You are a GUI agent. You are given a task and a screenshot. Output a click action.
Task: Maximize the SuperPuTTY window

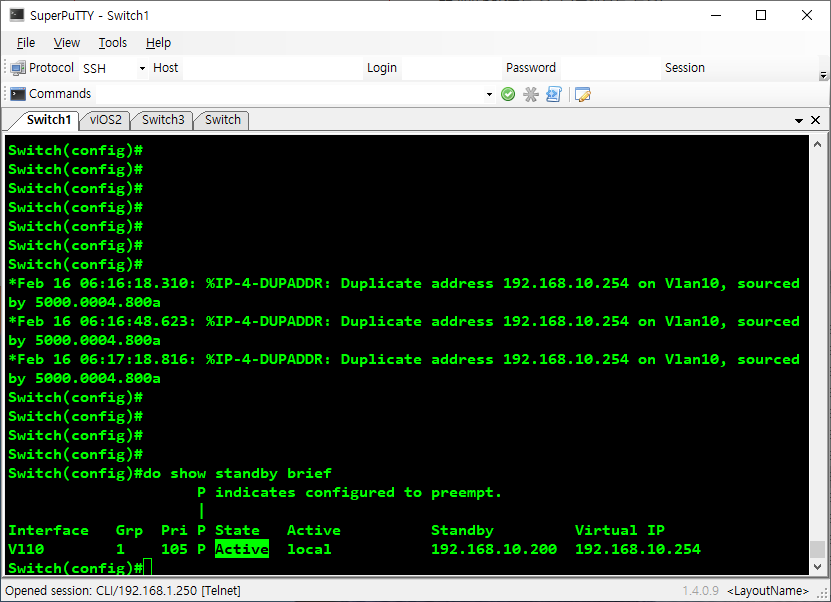pos(761,15)
